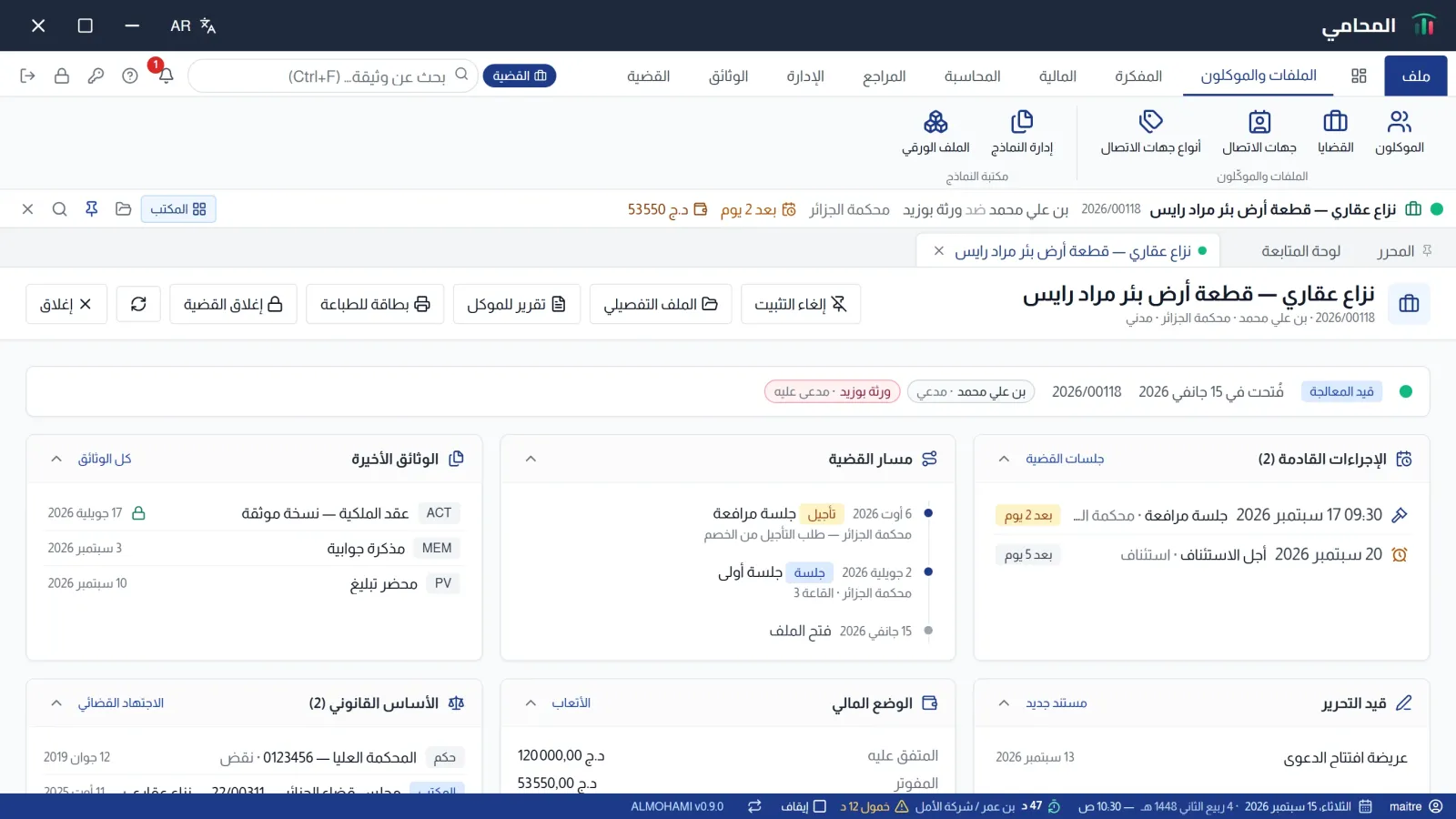Viewport: 1456px width, 819px height.
Task: Collapse the مسار القضية panel chevron
Action: 531,459
